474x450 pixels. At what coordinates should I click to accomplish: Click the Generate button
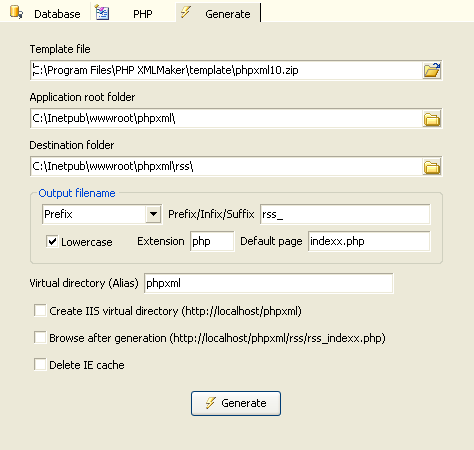click(236, 403)
